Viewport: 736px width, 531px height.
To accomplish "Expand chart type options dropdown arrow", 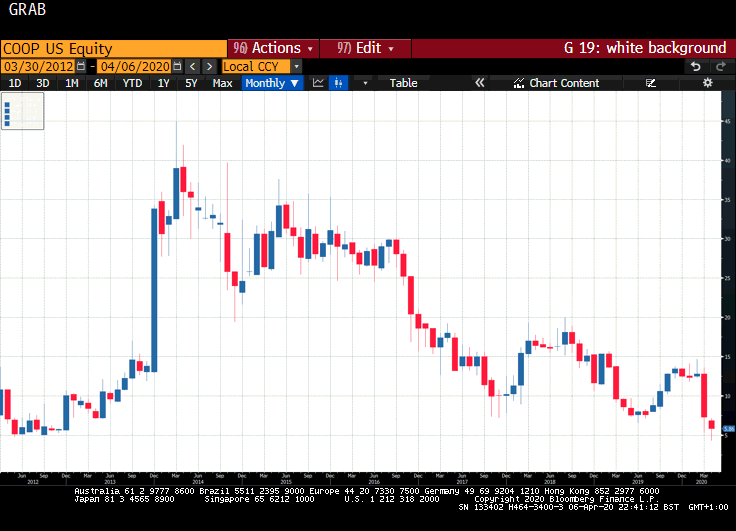I will pos(365,83).
